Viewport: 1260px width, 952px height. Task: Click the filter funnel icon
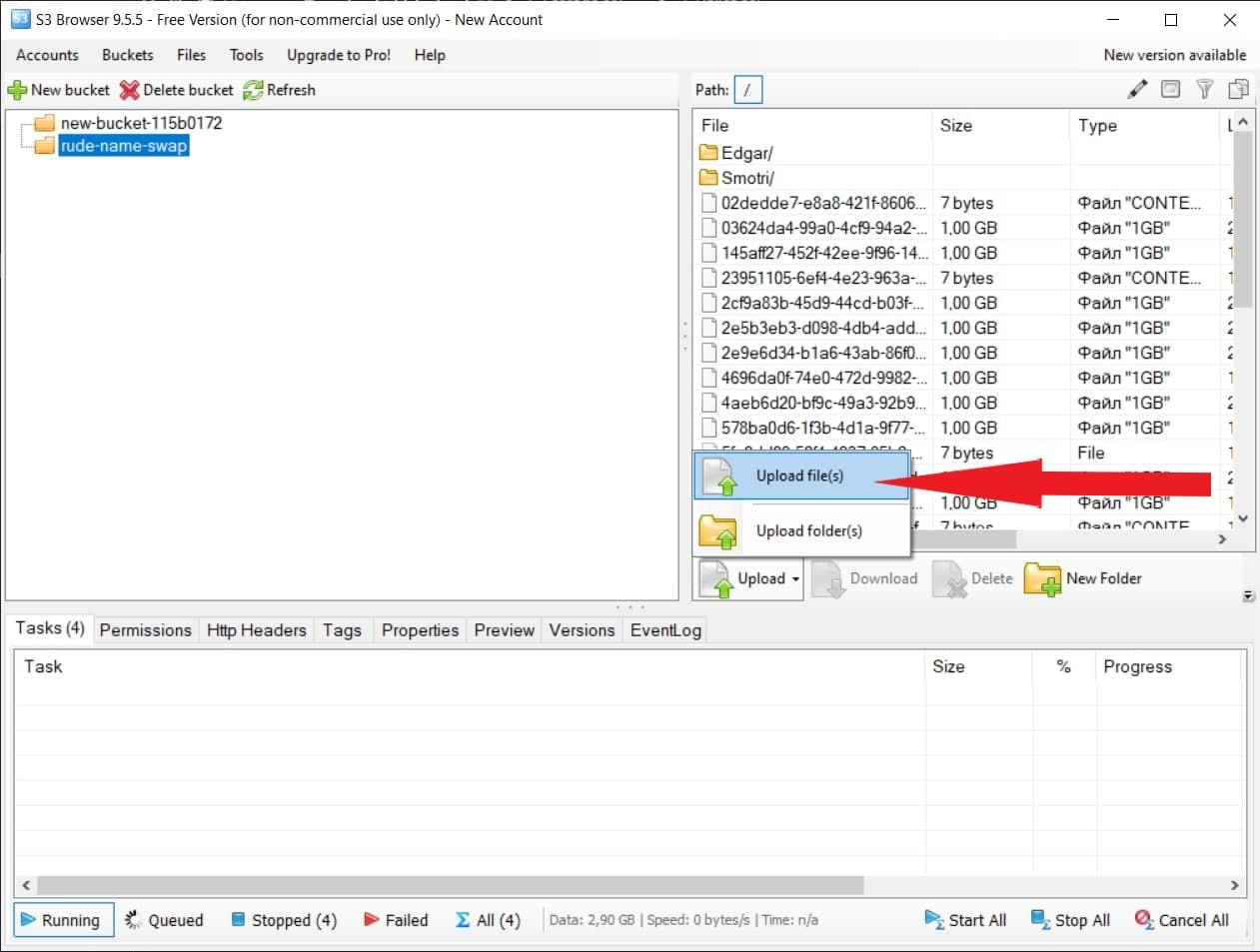[1204, 89]
